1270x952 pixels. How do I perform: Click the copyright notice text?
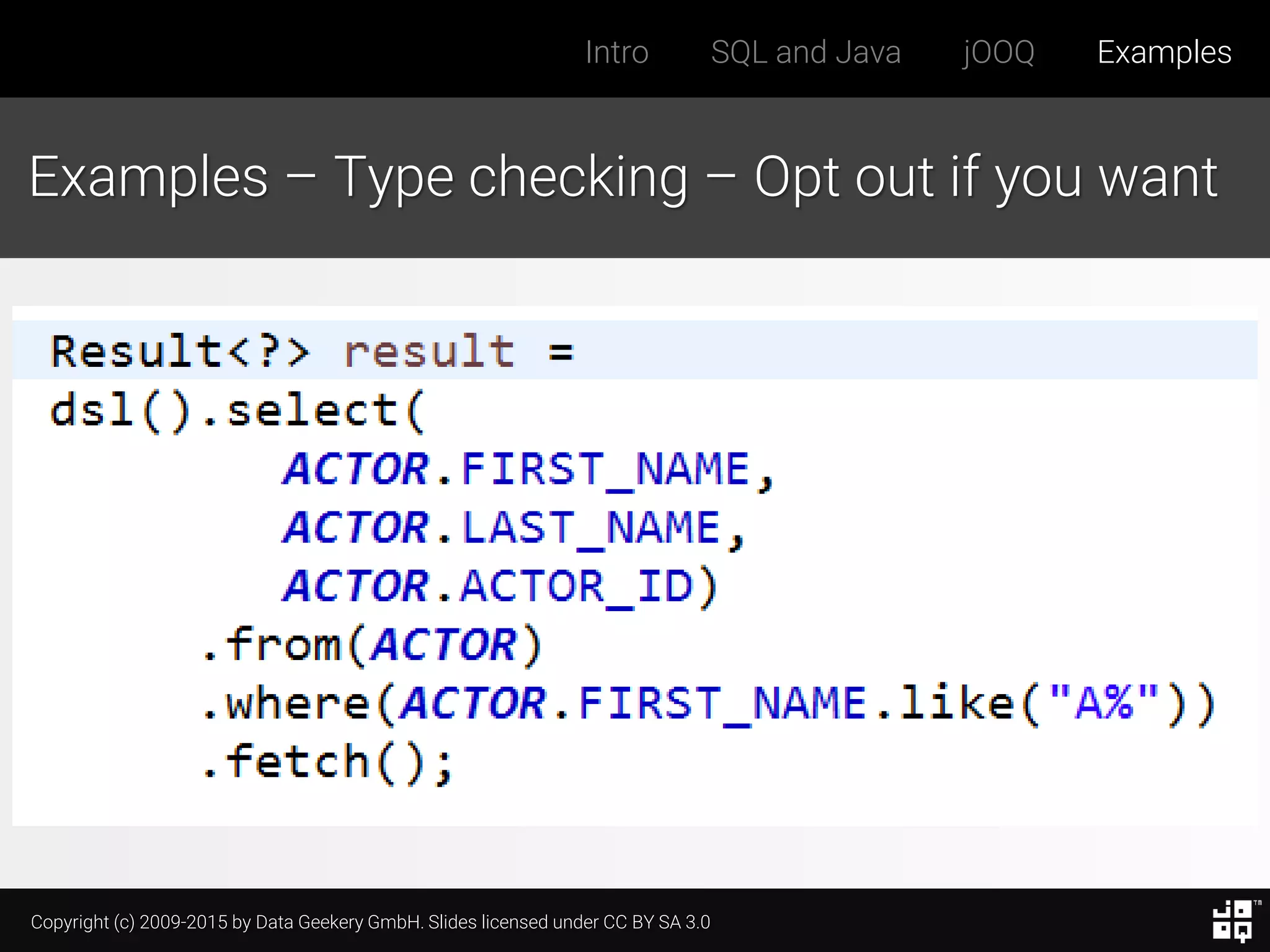click(370, 922)
